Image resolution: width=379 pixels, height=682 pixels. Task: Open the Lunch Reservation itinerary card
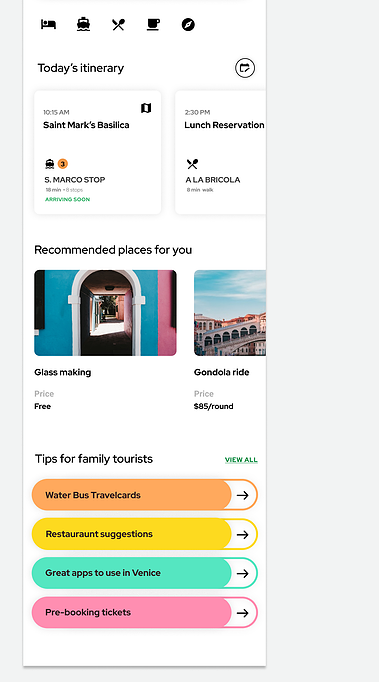pyautogui.click(x=221, y=152)
